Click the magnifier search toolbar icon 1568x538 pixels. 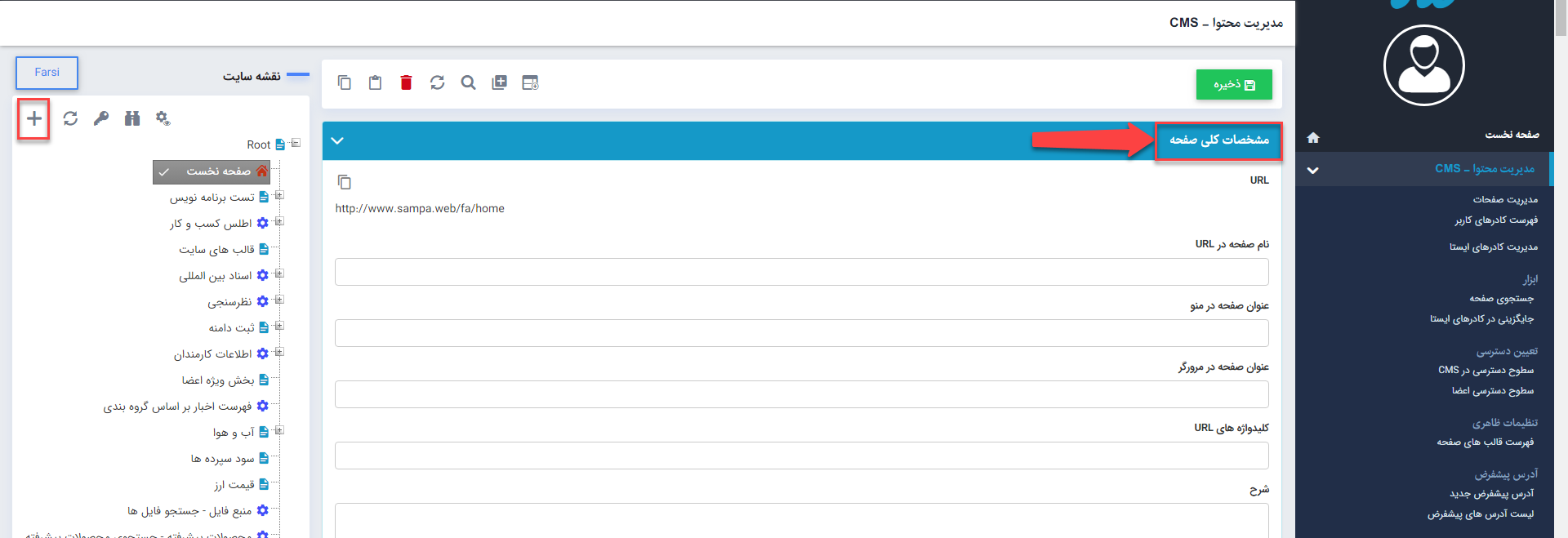click(x=468, y=82)
